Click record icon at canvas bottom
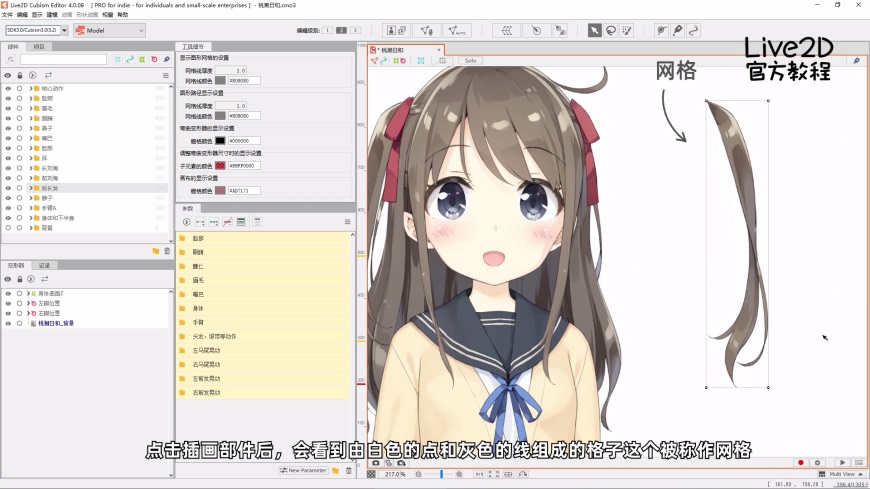The image size is (870, 489). click(x=801, y=462)
